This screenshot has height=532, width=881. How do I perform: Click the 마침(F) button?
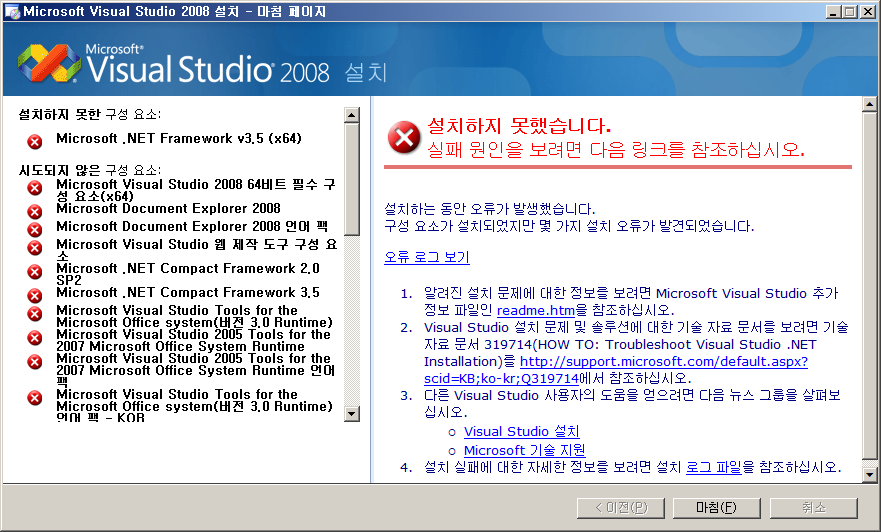[716, 508]
